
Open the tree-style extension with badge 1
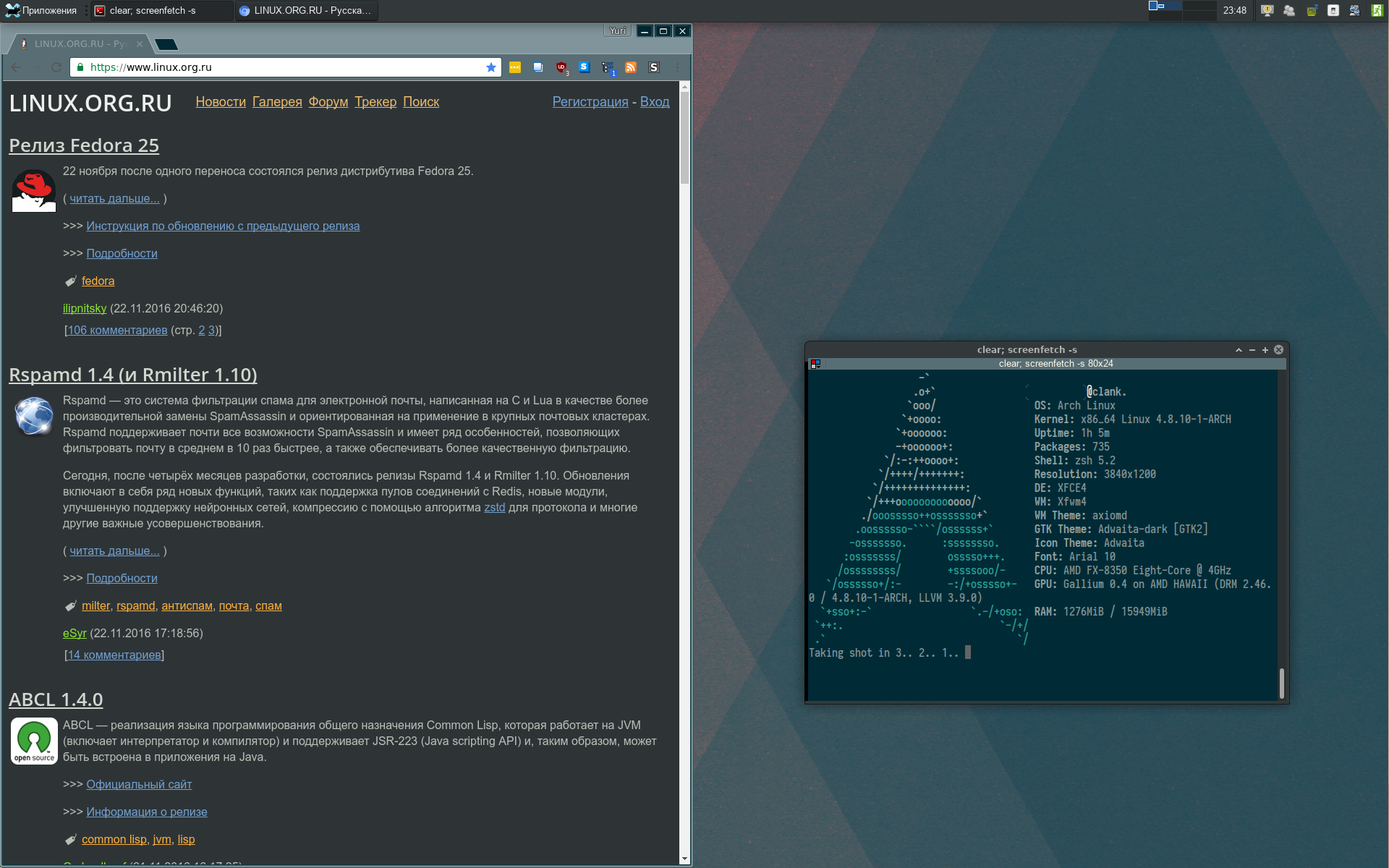(608, 68)
